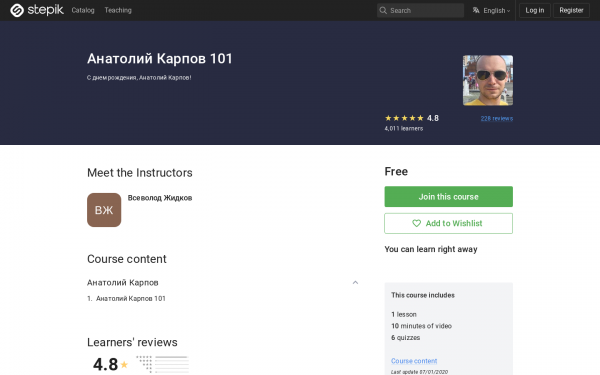600x375 pixels.
Task: Click the heart icon in Wishlist button
Action: click(416, 223)
